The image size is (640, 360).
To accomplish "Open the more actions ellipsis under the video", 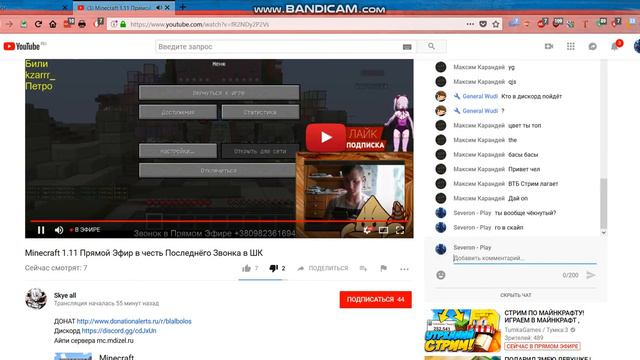I will [x=404, y=269].
